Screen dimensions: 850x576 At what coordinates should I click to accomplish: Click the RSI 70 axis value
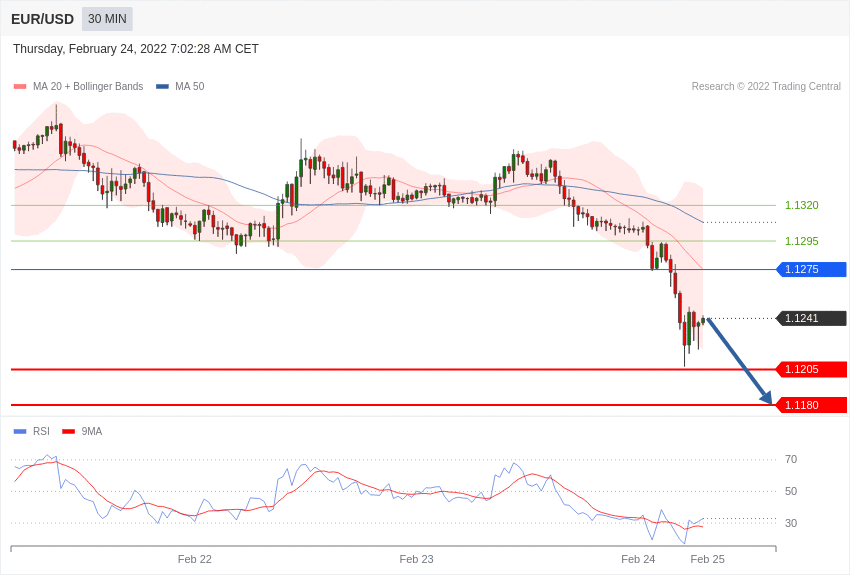[x=791, y=459]
